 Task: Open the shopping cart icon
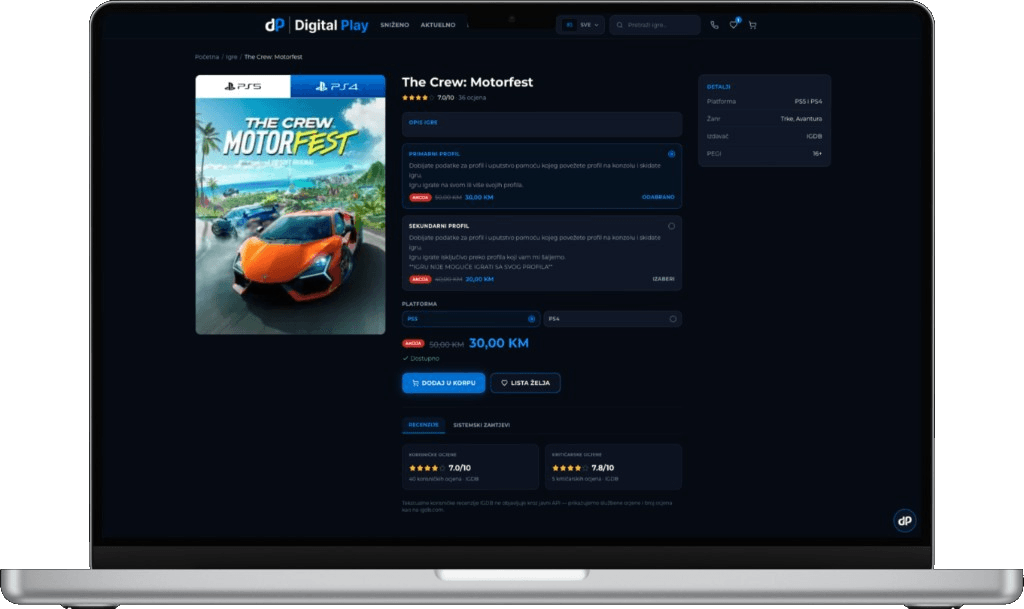tap(752, 25)
